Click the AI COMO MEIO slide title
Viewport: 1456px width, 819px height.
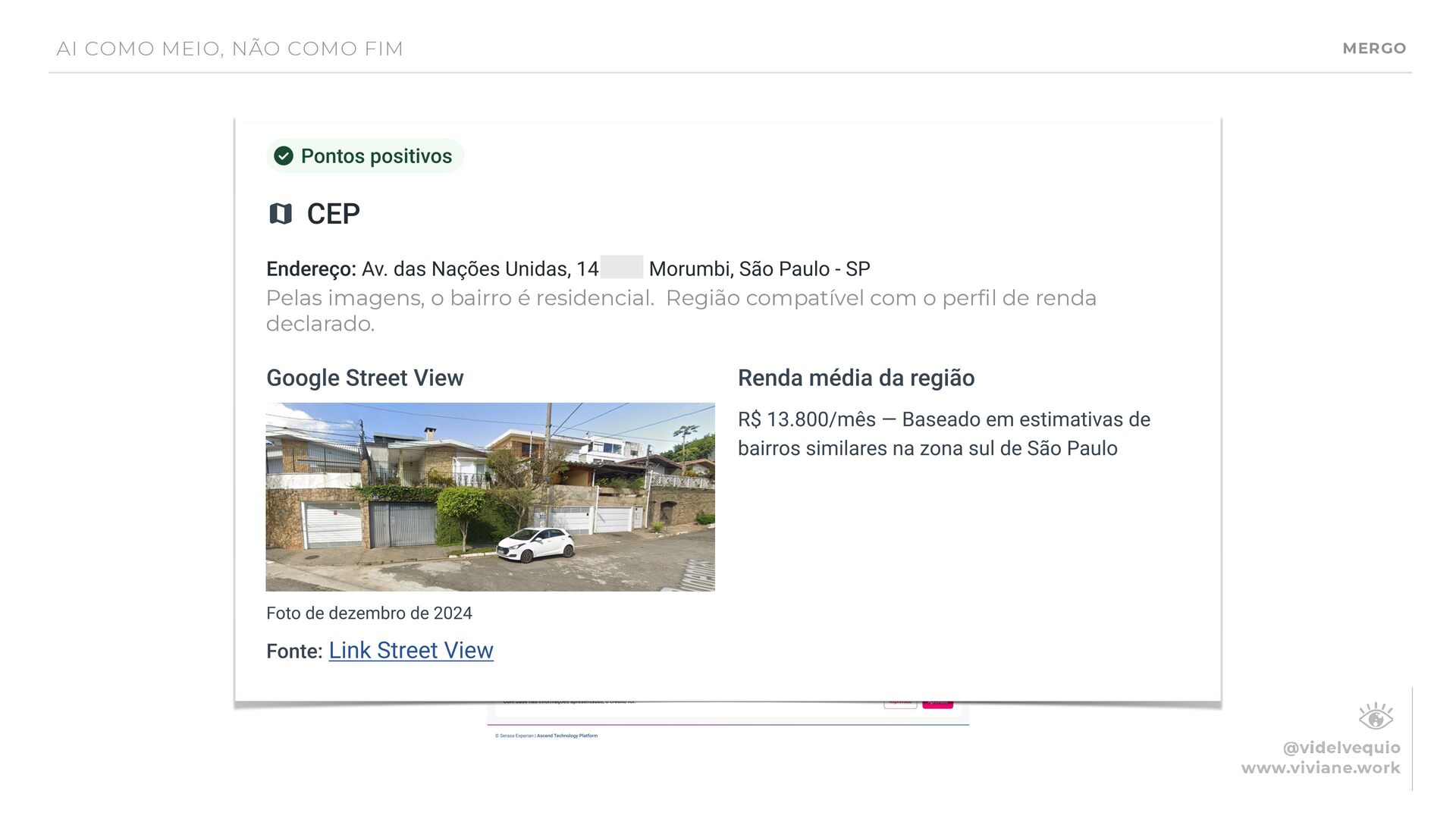(x=230, y=49)
